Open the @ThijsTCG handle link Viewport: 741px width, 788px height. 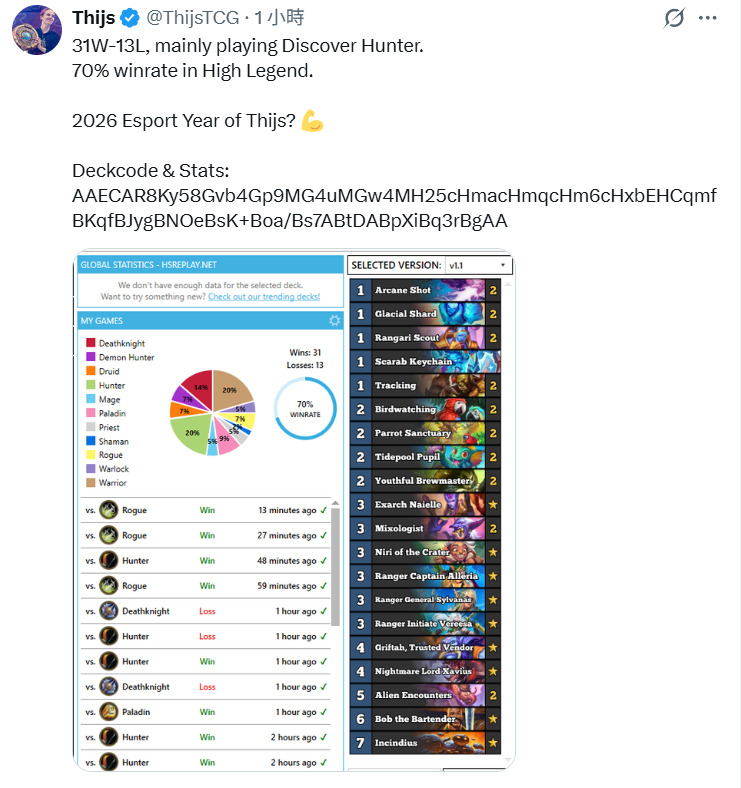pyautogui.click(x=193, y=18)
